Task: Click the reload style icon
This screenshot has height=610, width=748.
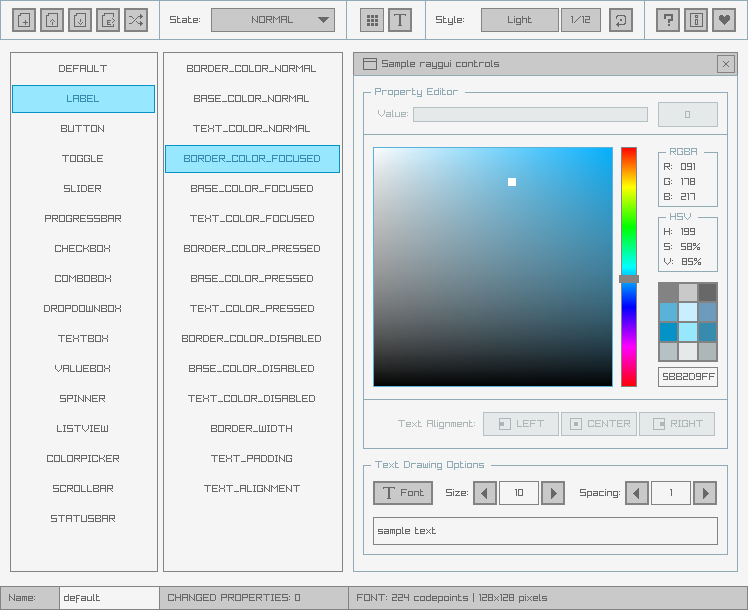Action: (x=620, y=20)
